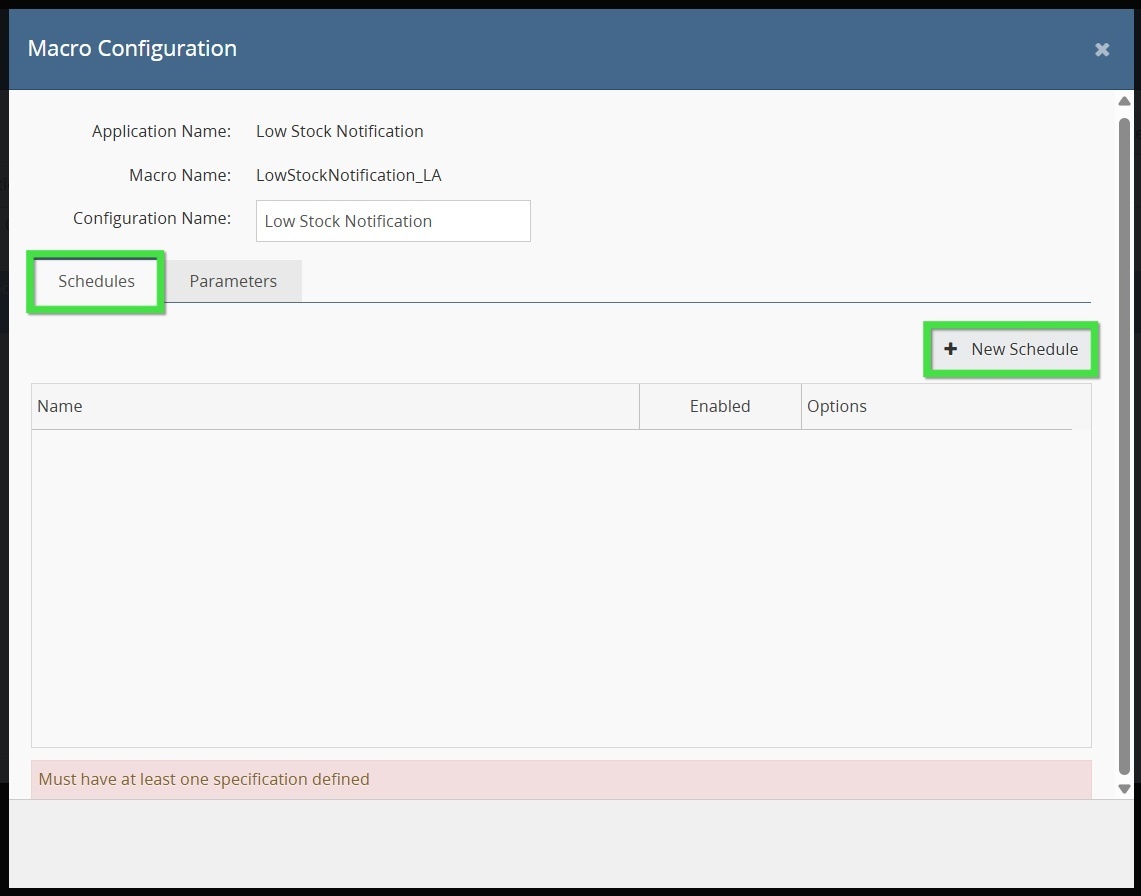This screenshot has width=1141, height=896.
Task: Click the Application Name value text
Action: point(339,131)
